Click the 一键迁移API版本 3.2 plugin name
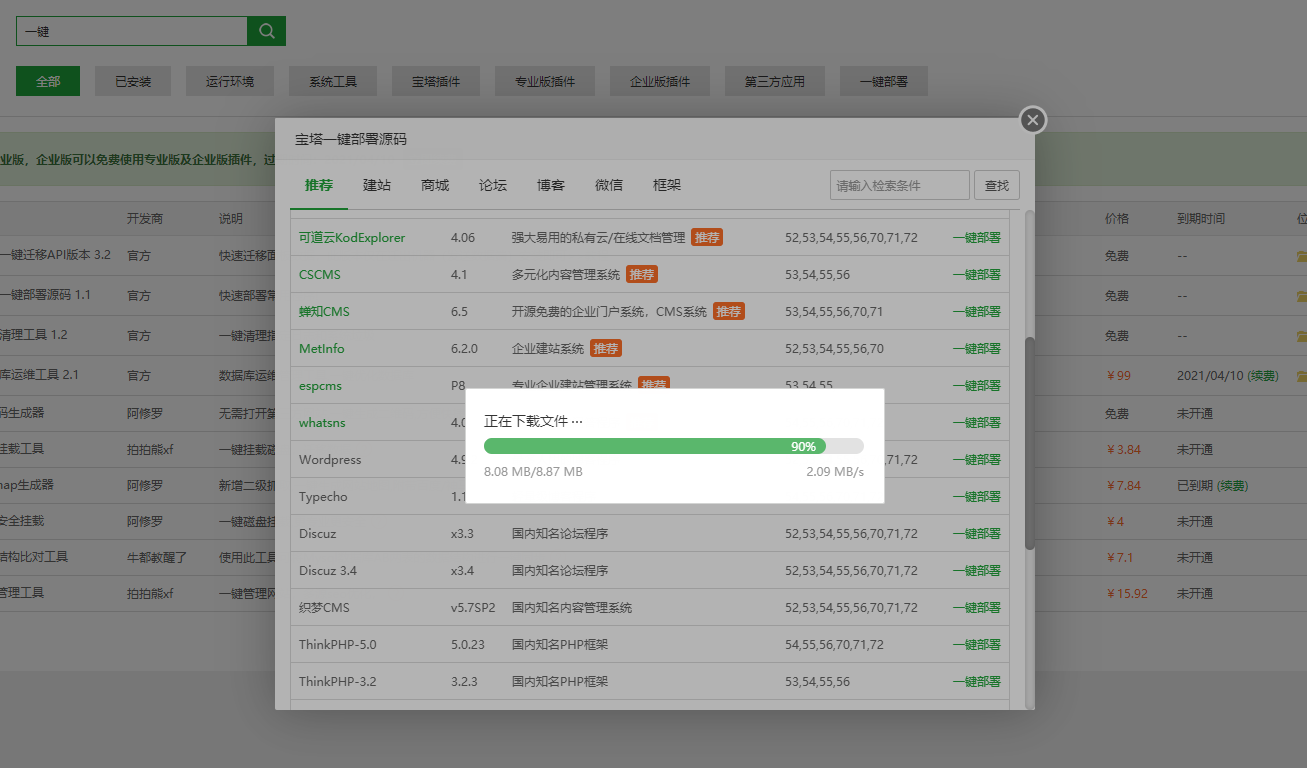Viewport: 1307px width, 768px height. point(55,256)
